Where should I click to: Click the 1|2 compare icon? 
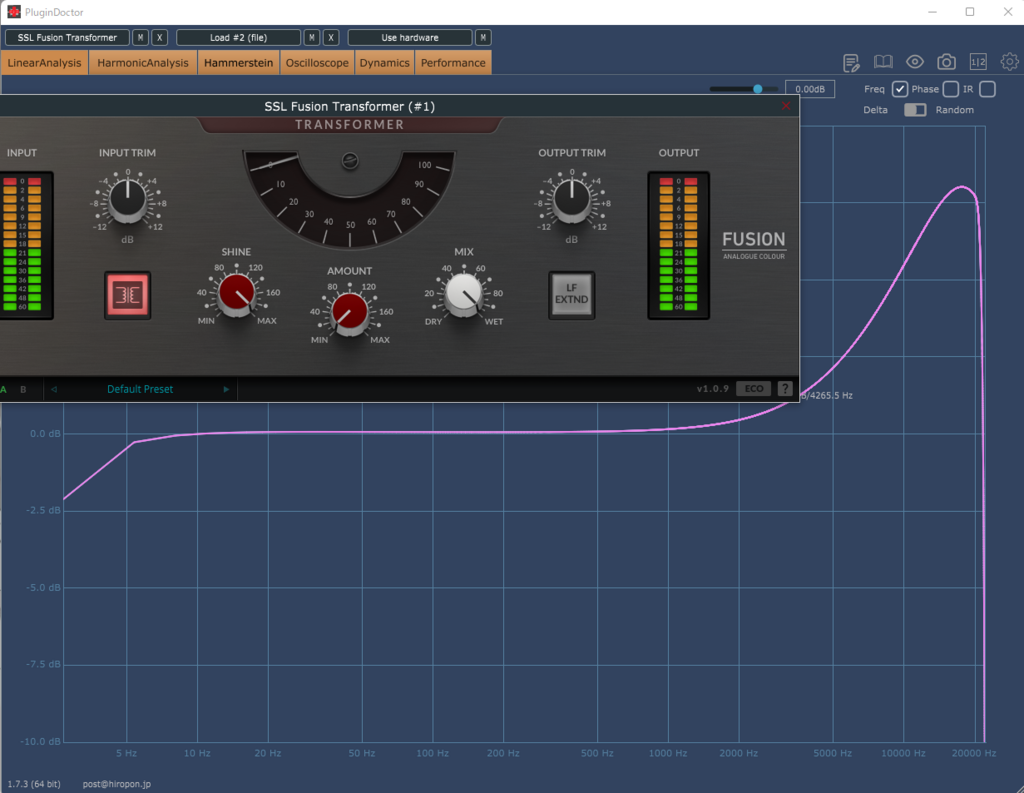[978, 62]
